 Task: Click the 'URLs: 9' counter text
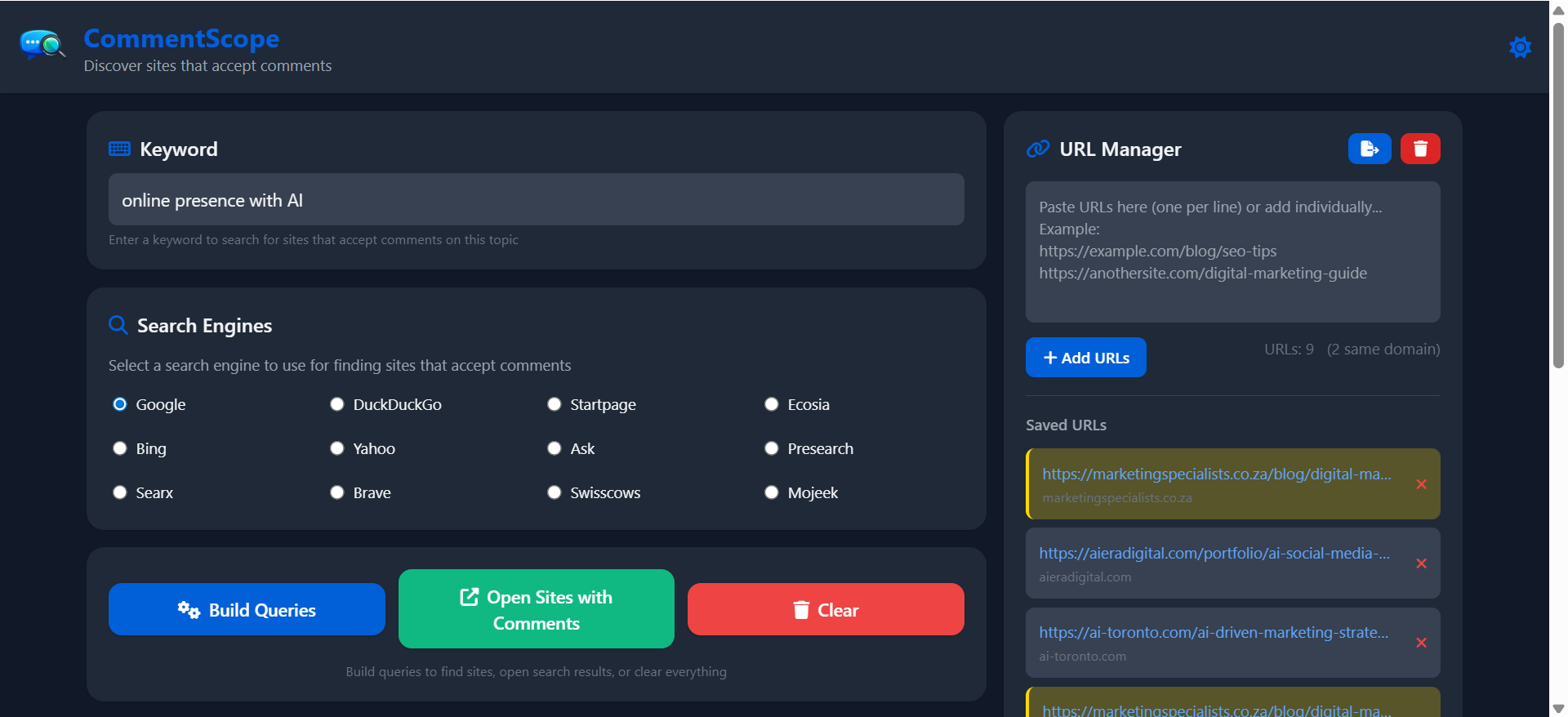(x=1289, y=350)
